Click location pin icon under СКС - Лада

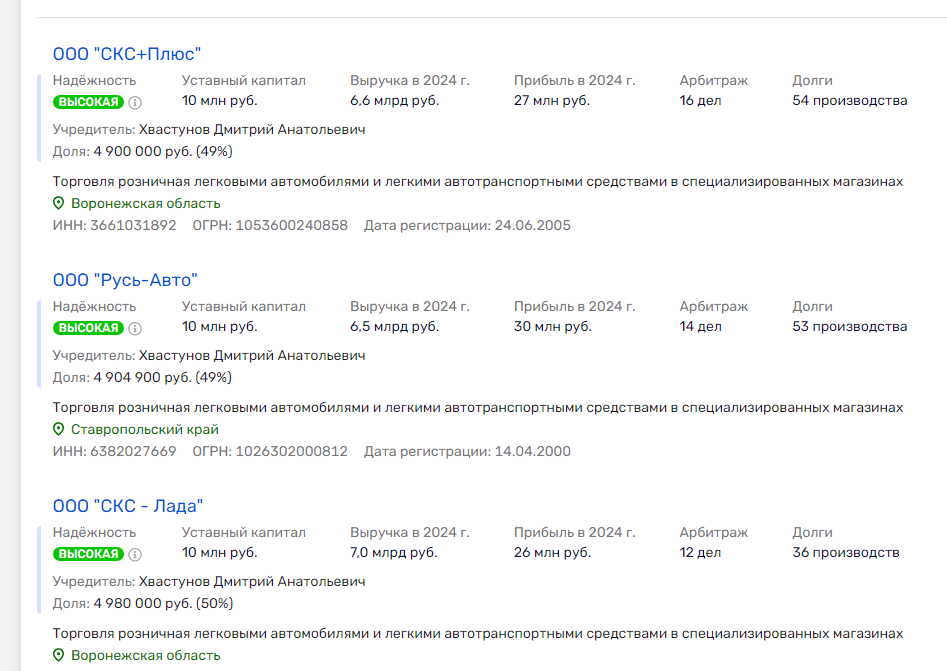[58, 655]
